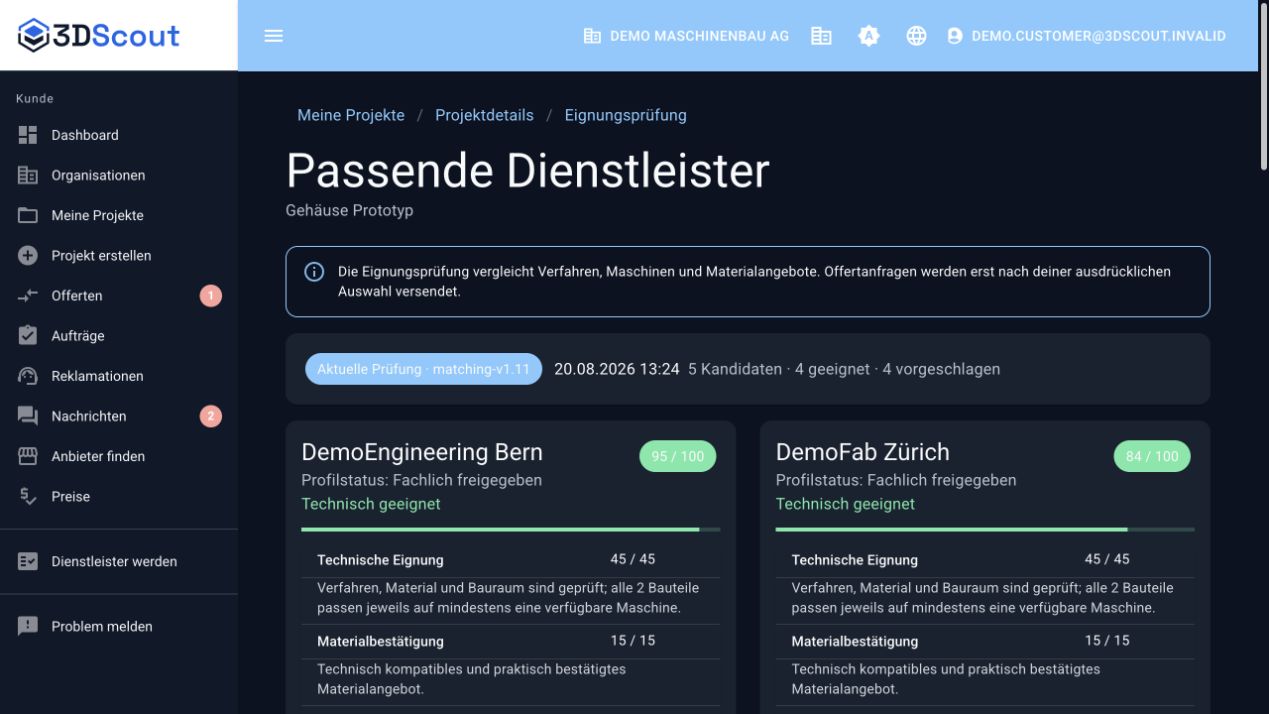This screenshot has height=714, width=1269.
Task: Click the Reklamationen headset icon
Action: click(x=28, y=376)
